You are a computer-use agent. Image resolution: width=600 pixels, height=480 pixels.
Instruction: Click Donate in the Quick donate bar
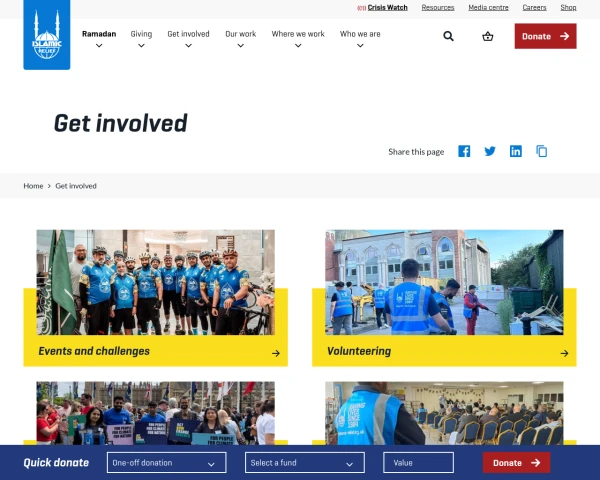516,463
